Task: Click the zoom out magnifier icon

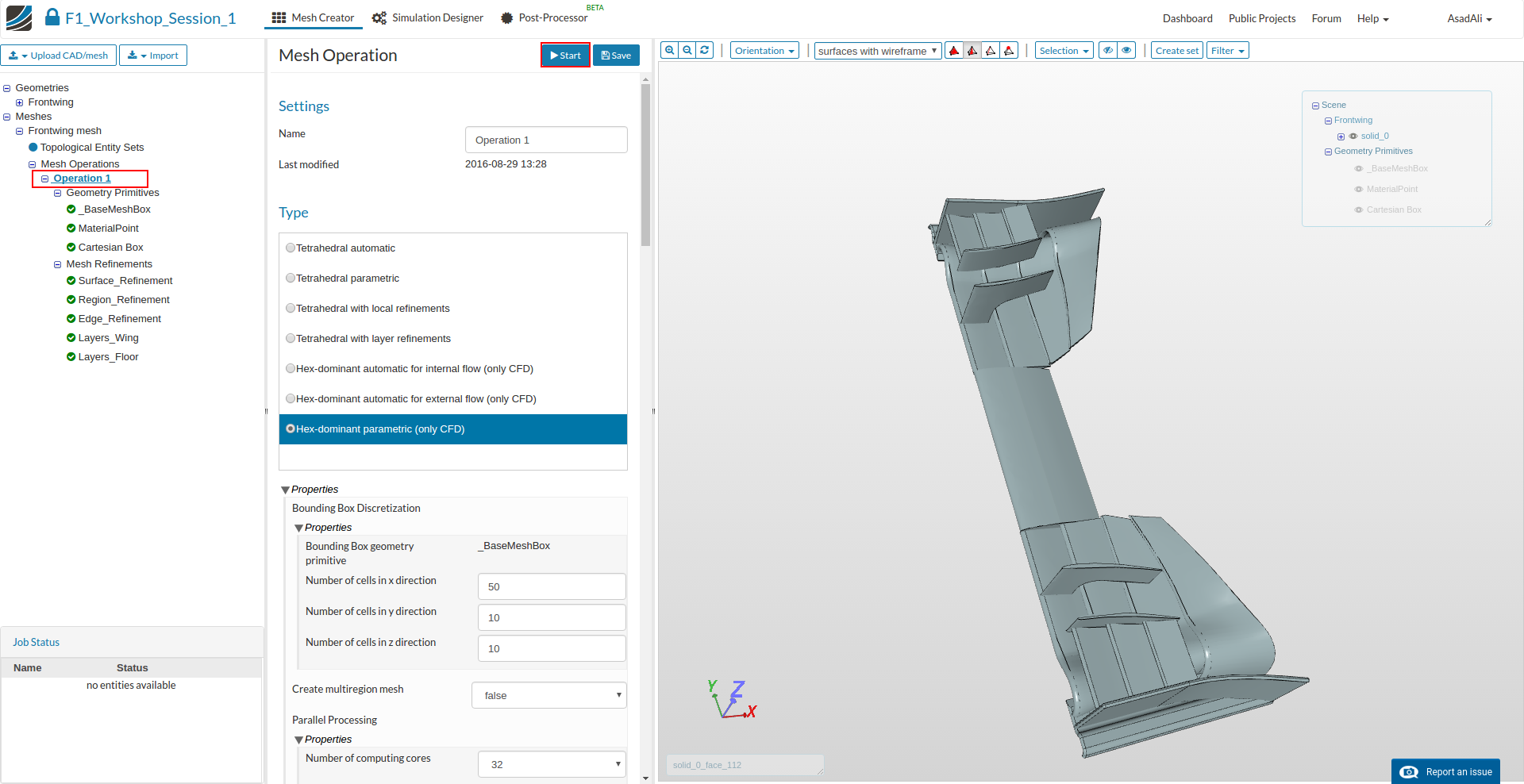Action: 687,50
